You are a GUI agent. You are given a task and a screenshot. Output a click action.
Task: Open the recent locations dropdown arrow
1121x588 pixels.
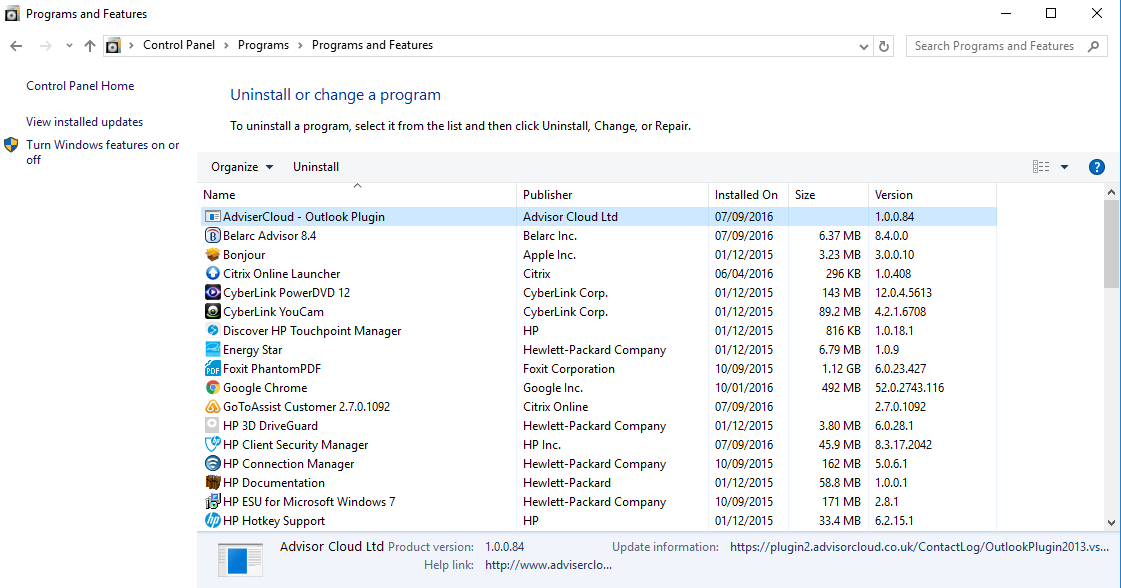point(69,46)
